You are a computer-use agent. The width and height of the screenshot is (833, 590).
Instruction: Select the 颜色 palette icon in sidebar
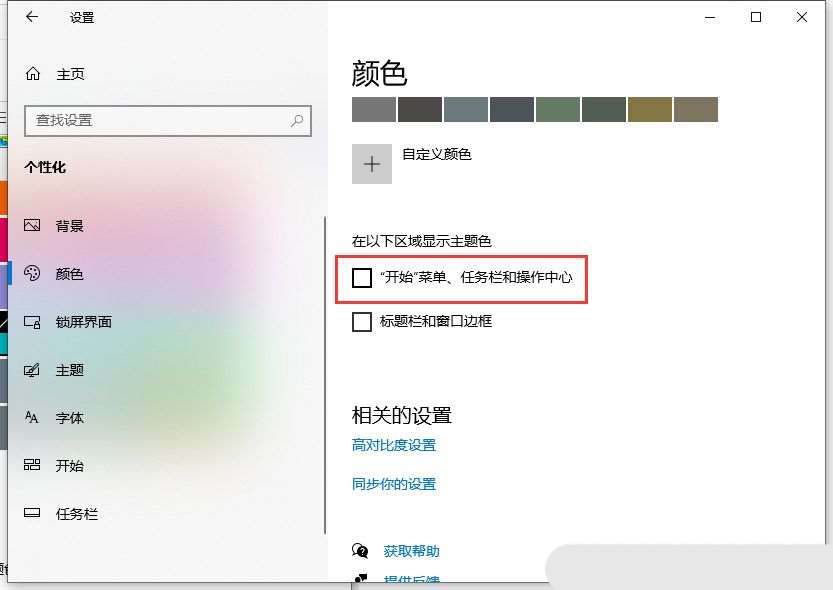tap(32, 273)
